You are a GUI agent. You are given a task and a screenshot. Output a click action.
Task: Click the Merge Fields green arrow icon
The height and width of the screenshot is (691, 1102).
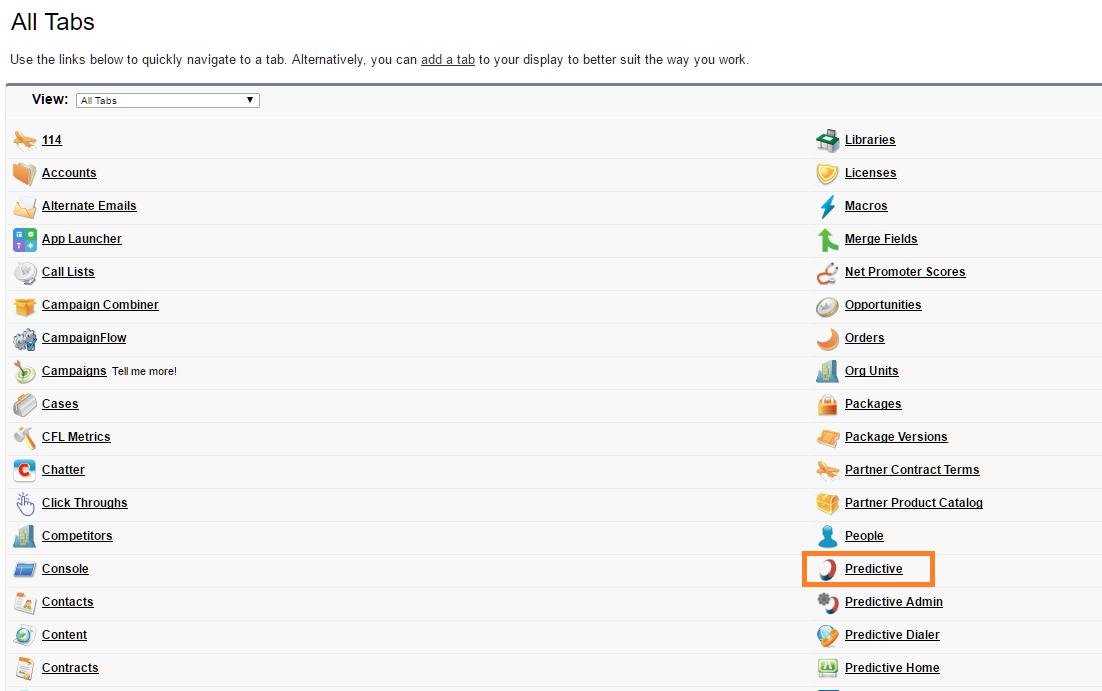(827, 239)
